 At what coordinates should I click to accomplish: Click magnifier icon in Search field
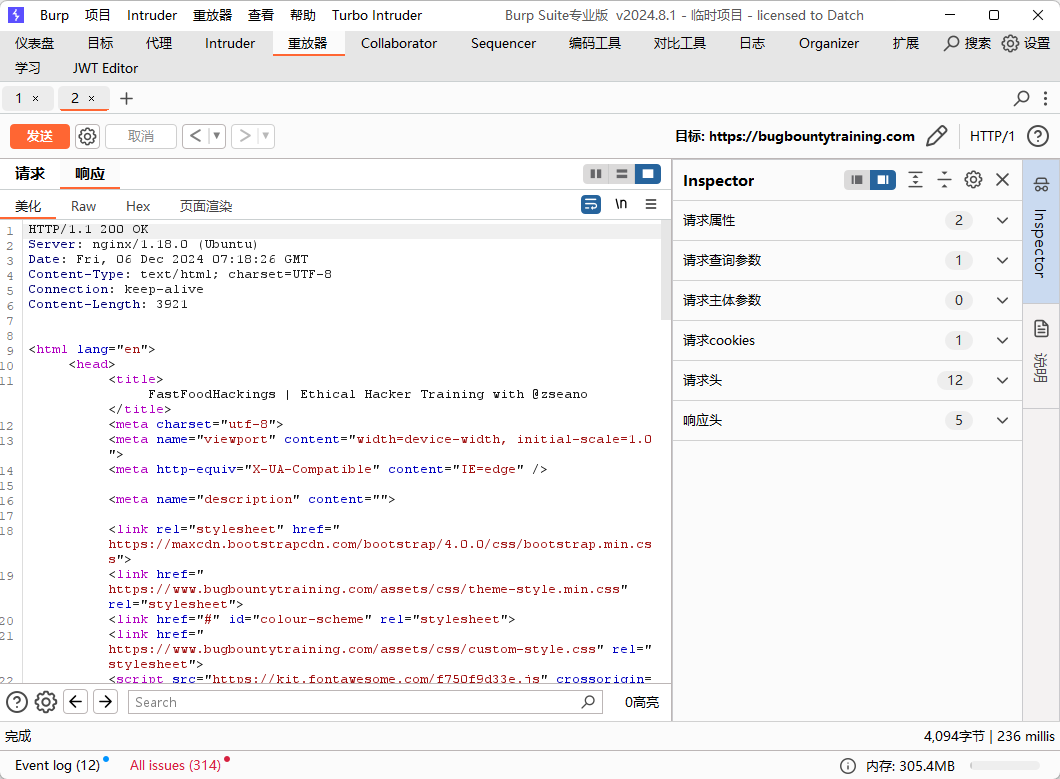[x=588, y=702]
